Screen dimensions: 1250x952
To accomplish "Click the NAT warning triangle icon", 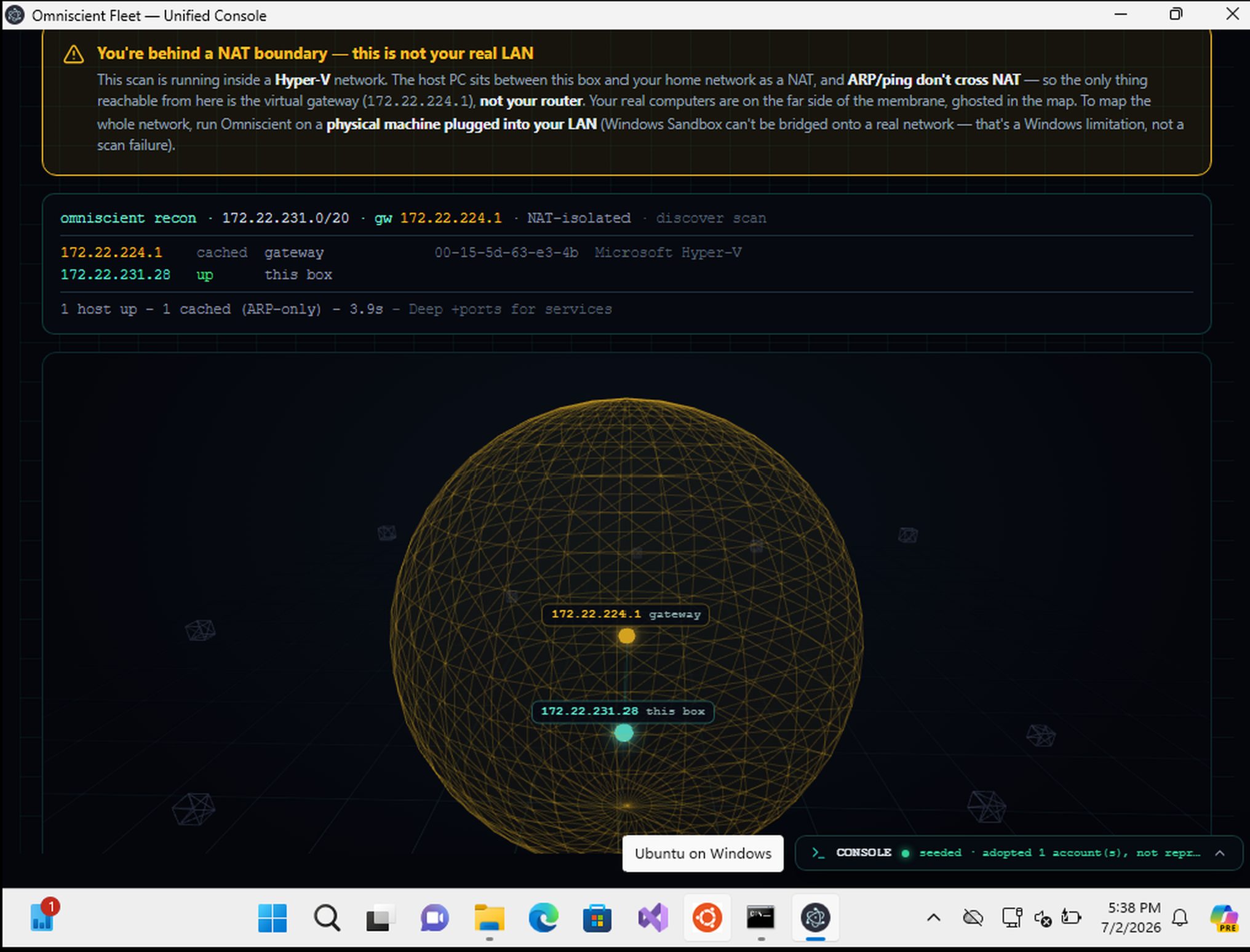I will click(74, 54).
